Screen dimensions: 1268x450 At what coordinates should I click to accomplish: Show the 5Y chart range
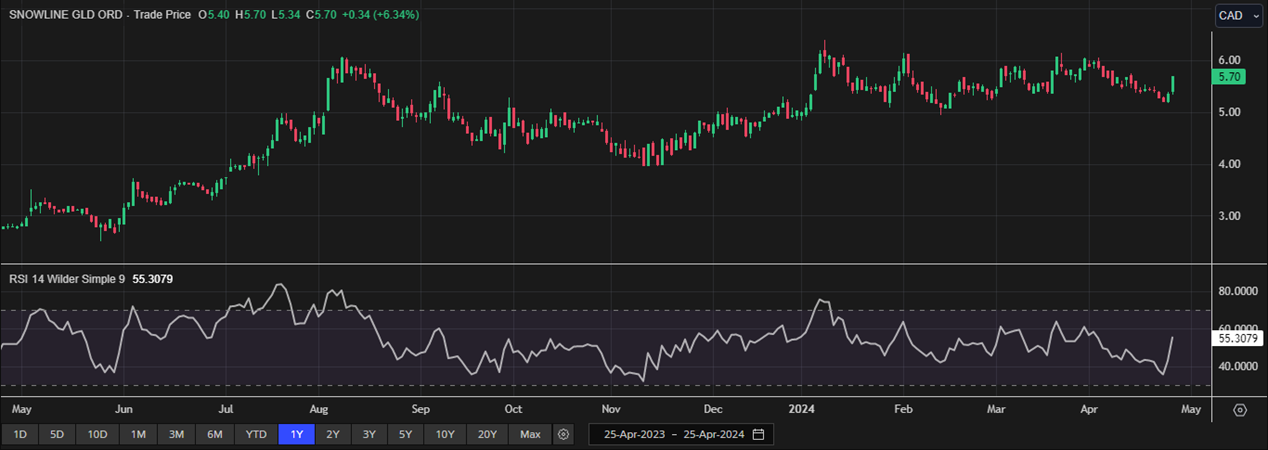click(405, 435)
